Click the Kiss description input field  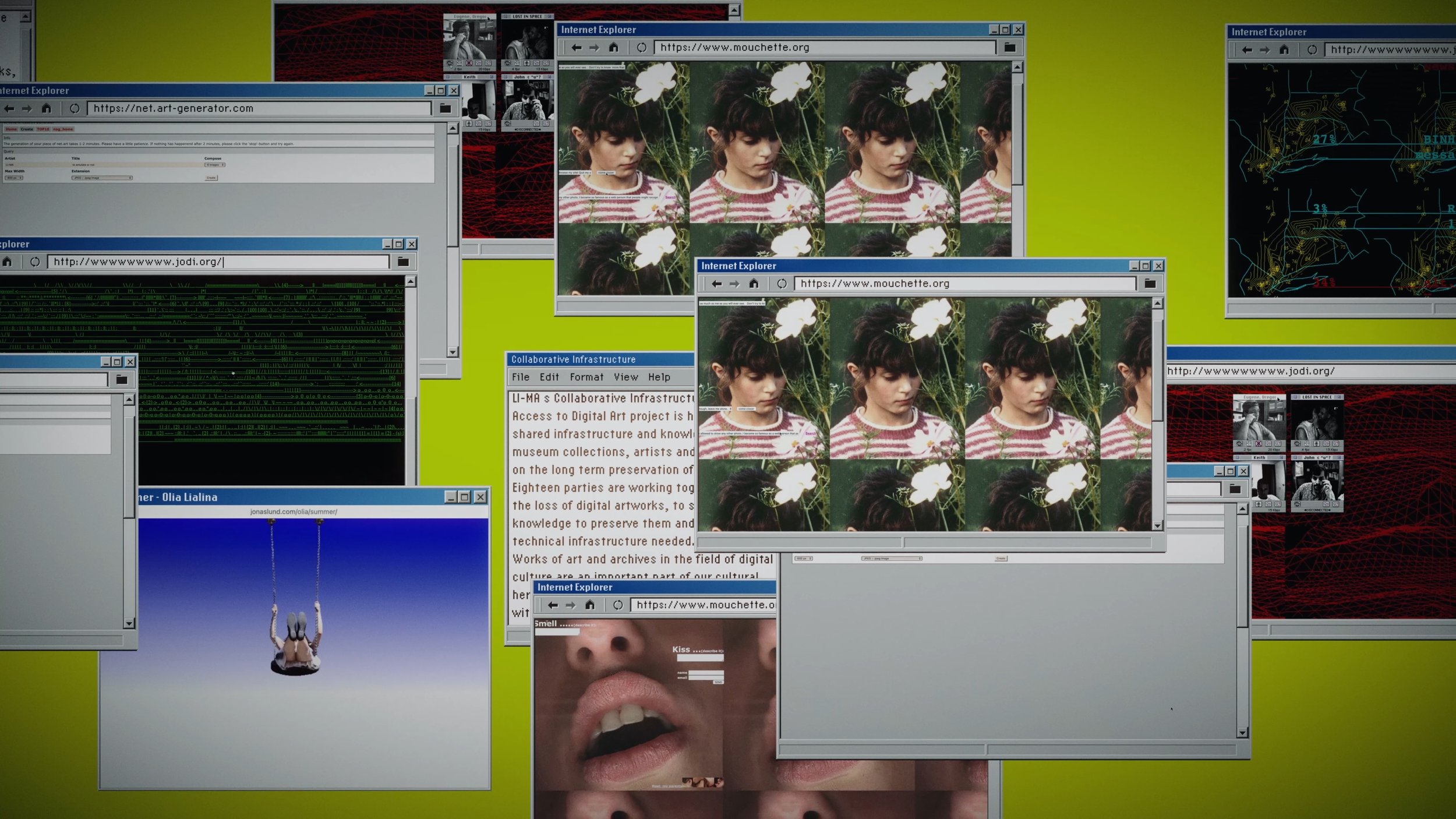coord(700,658)
